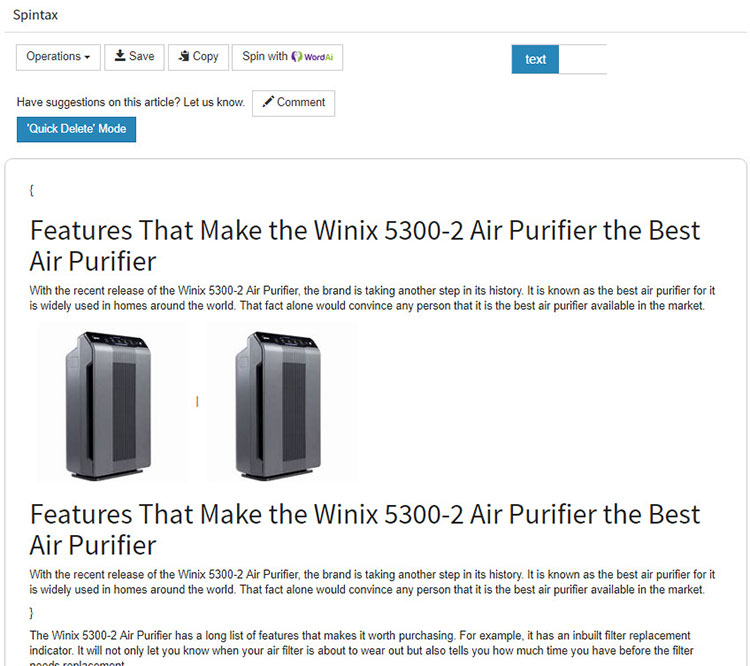Viewport: 750px width, 666px height.
Task: Click the opening curly brace in editor
Action: (32, 190)
